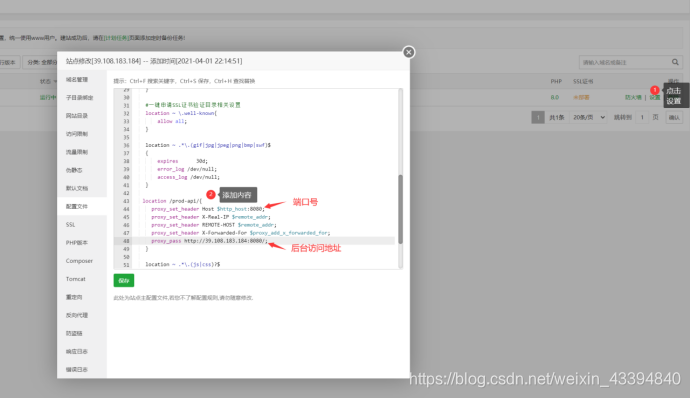This screenshot has width=691, height=398.
Task: Open the 访问限制 tab
Action: (77, 134)
